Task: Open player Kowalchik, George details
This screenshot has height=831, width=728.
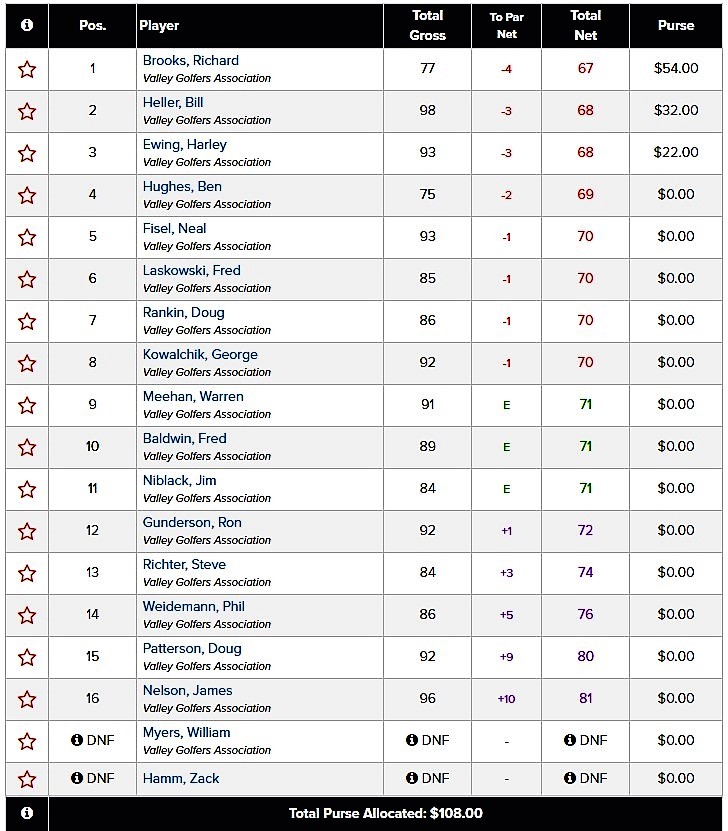Action: [x=200, y=355]
